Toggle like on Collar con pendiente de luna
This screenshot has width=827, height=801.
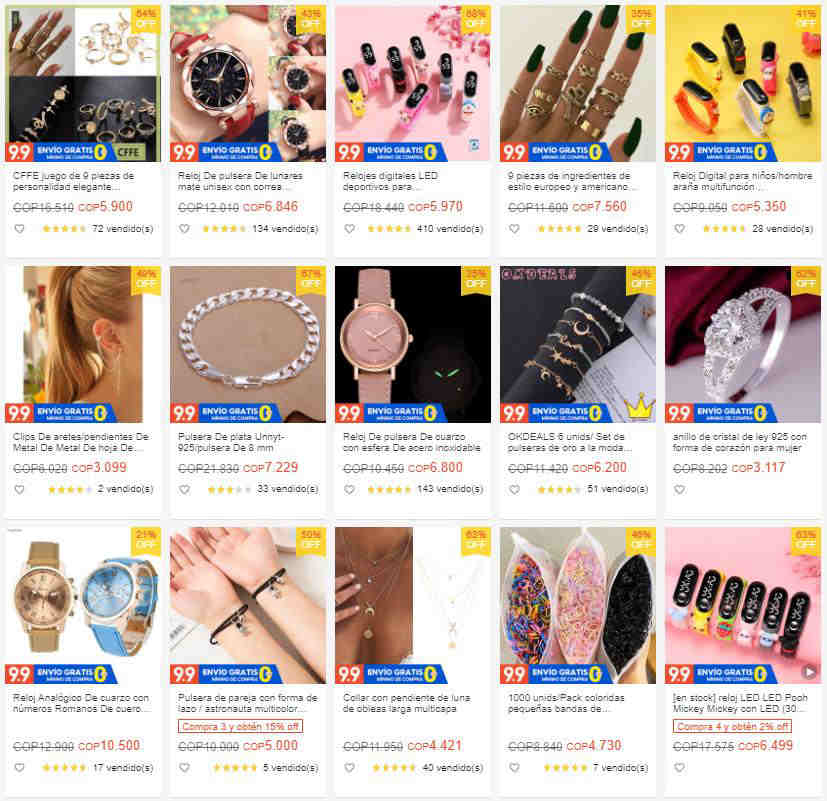coord(349,768)
